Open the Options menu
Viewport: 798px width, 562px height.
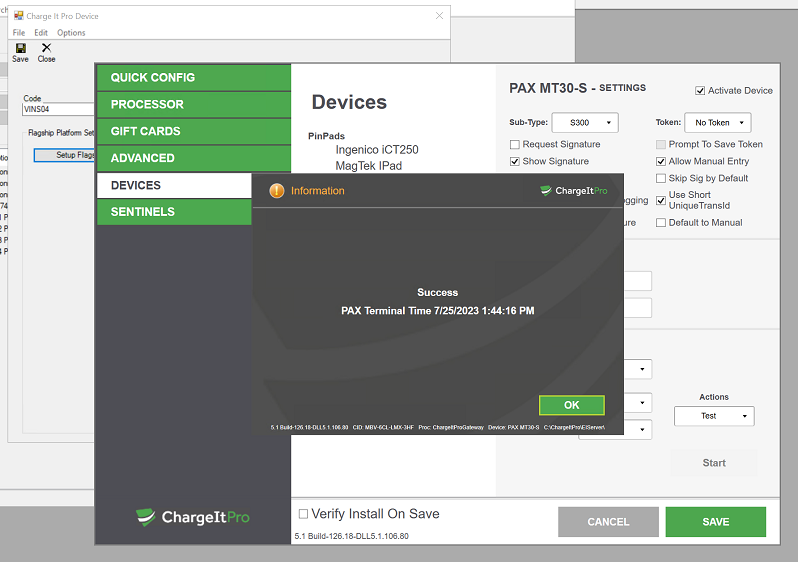pos(71,33)
